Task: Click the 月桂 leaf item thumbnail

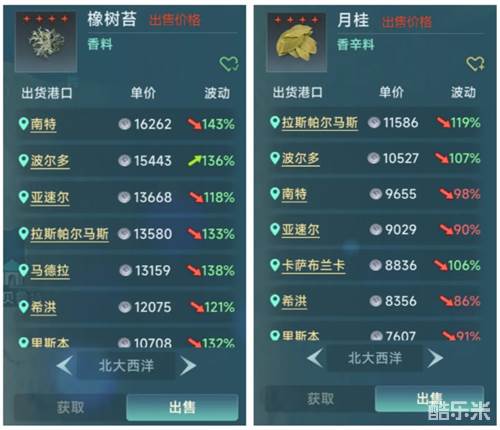Action: click(297, 42)
